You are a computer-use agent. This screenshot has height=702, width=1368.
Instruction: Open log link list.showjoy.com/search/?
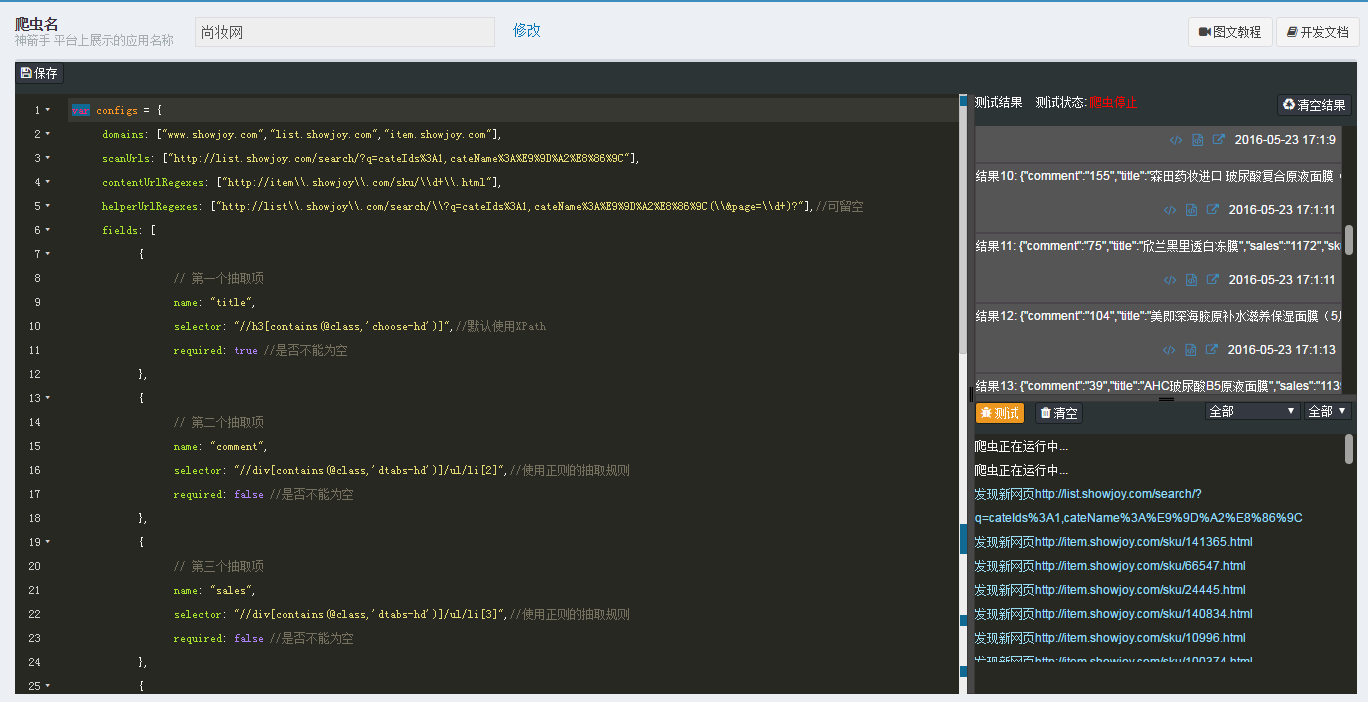coord(1118,494)
